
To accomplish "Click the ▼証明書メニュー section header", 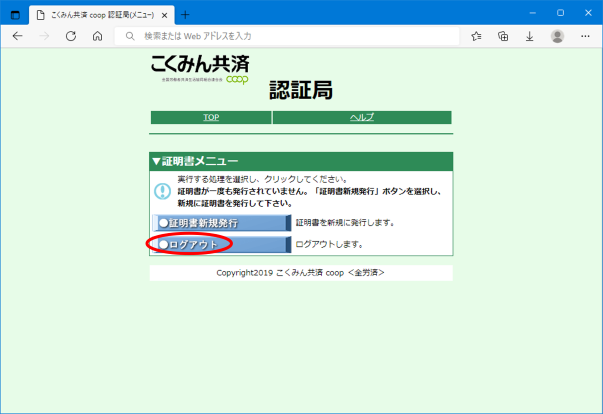I will [x=301, y=161].
